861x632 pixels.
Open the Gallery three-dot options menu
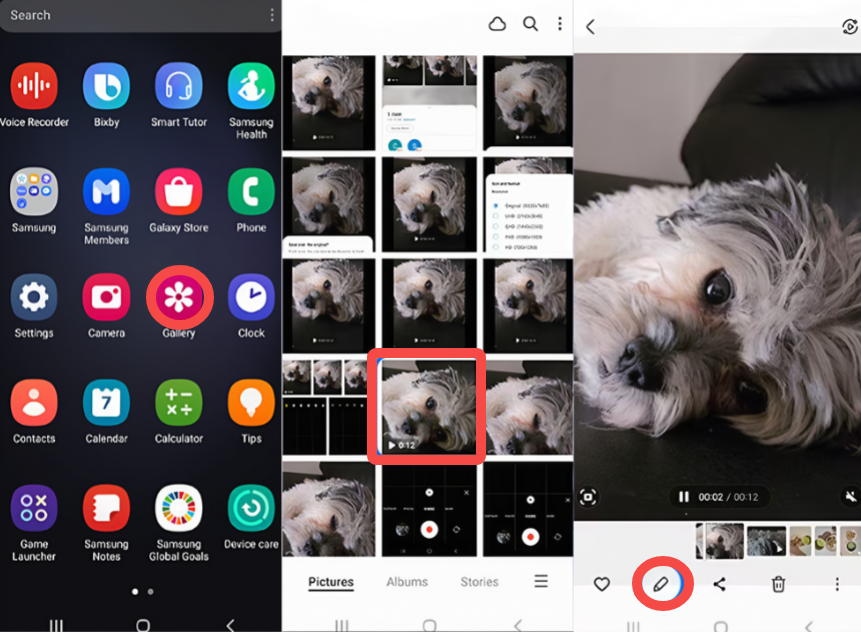coord(560,23)
